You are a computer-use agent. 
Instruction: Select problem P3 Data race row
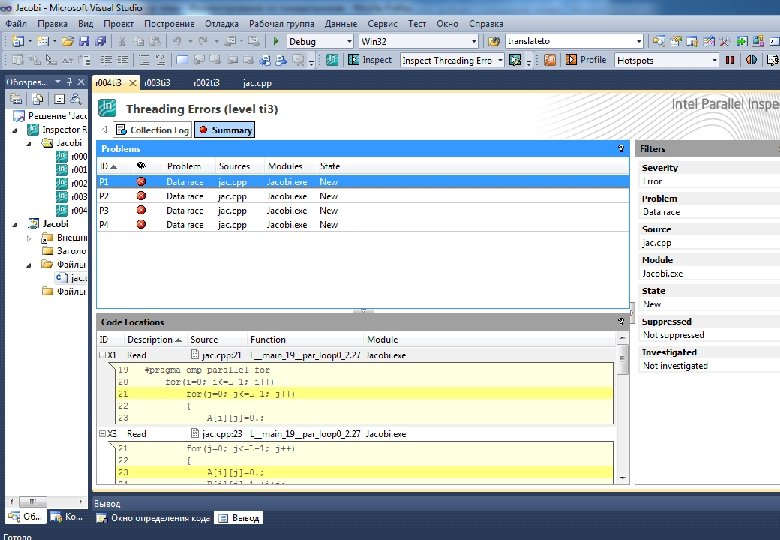[x=363, y=210]
